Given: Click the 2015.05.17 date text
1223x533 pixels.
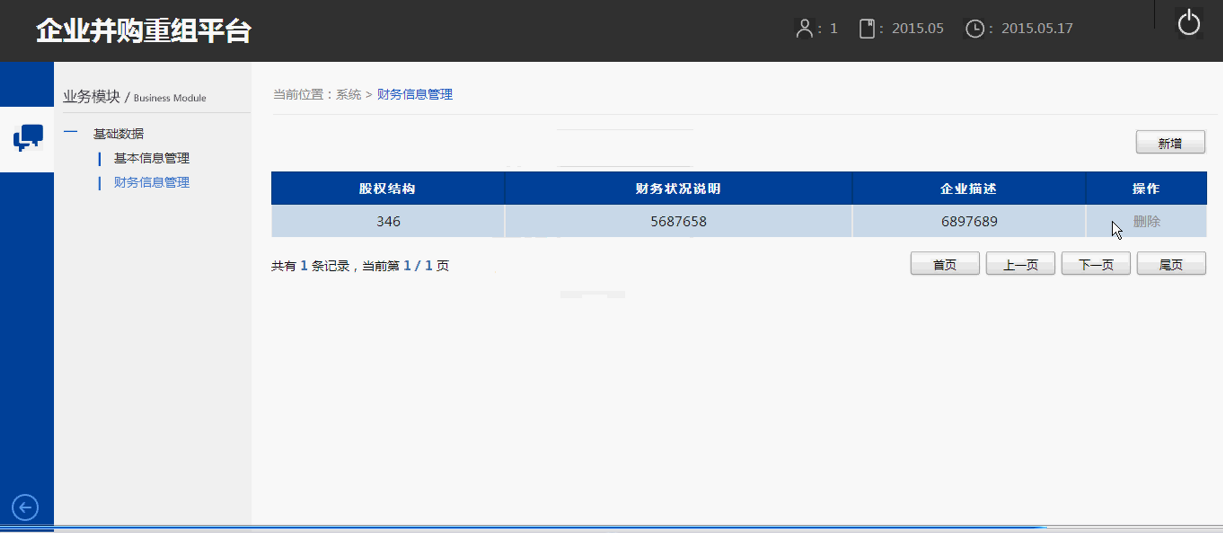Looking at the screenshot, I should [x=1037, y=28].
